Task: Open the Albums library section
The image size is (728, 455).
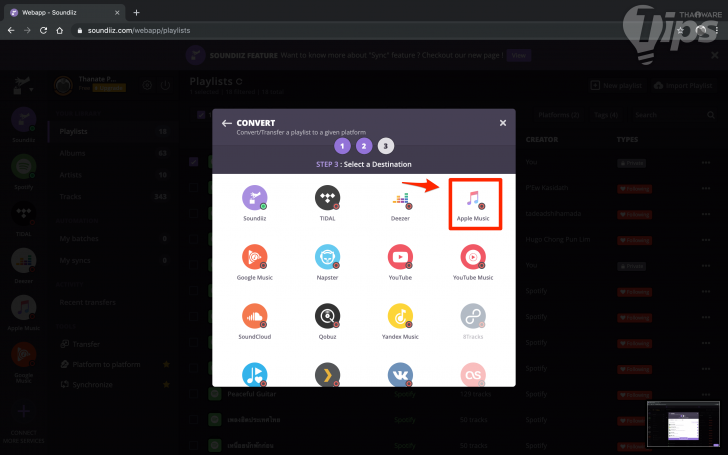Action: click(113, 153)
